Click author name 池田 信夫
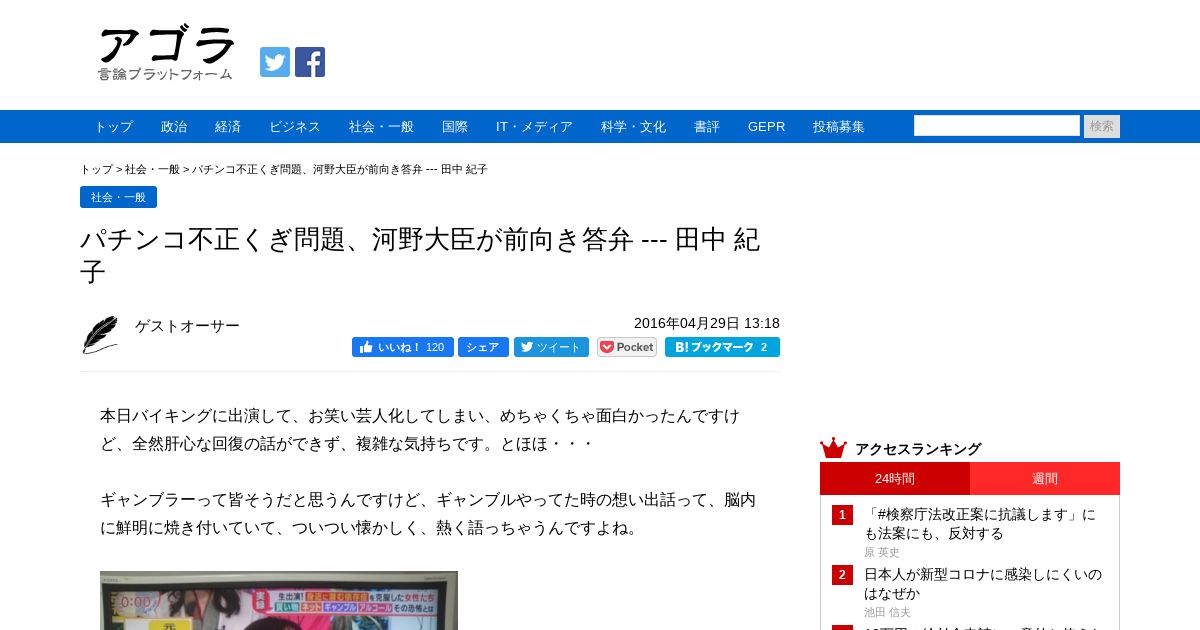This screenshot has width=1200, height=630. (887, 612)
